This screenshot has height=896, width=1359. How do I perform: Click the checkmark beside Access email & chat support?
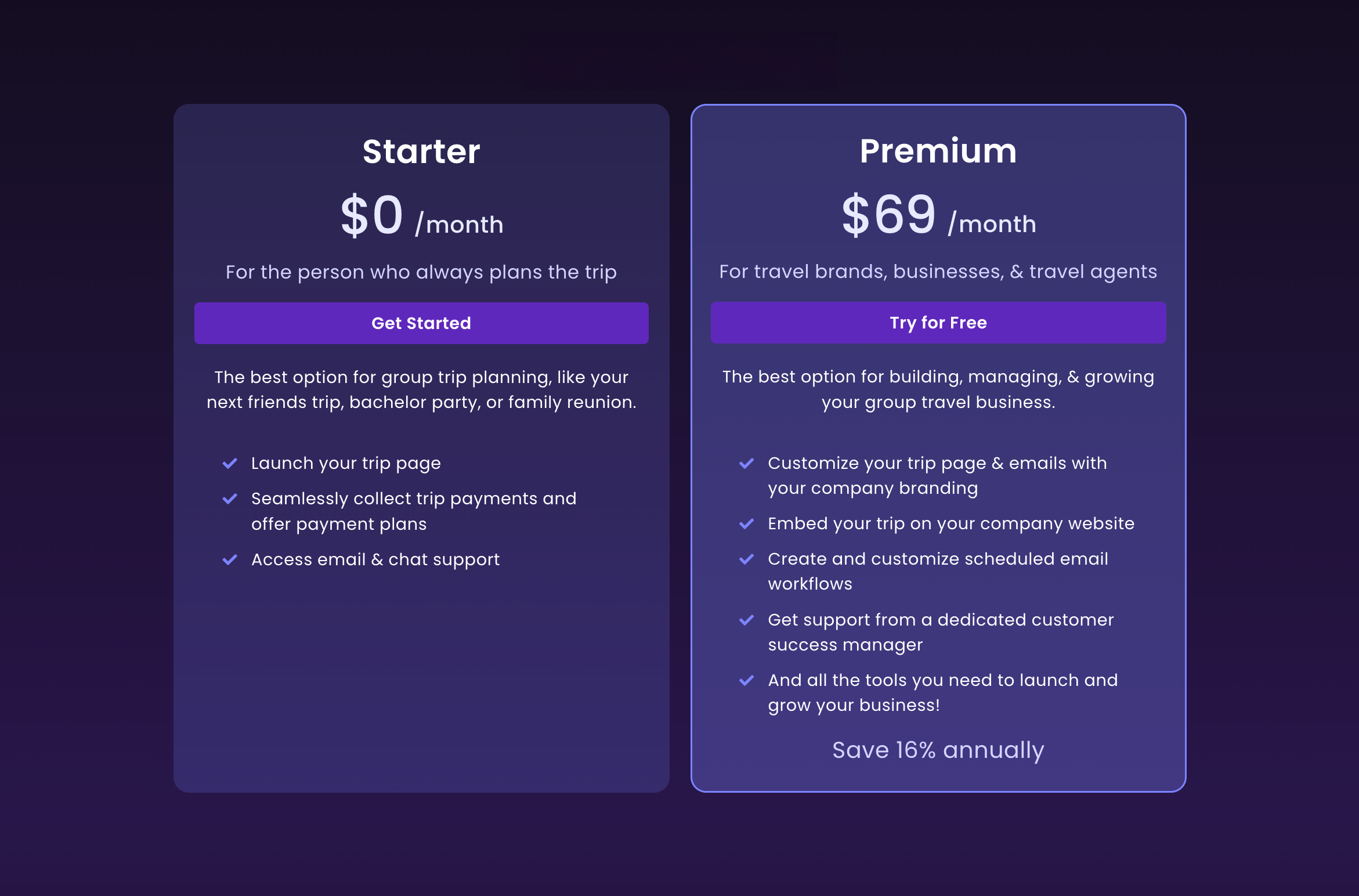[x=230, y=559]
